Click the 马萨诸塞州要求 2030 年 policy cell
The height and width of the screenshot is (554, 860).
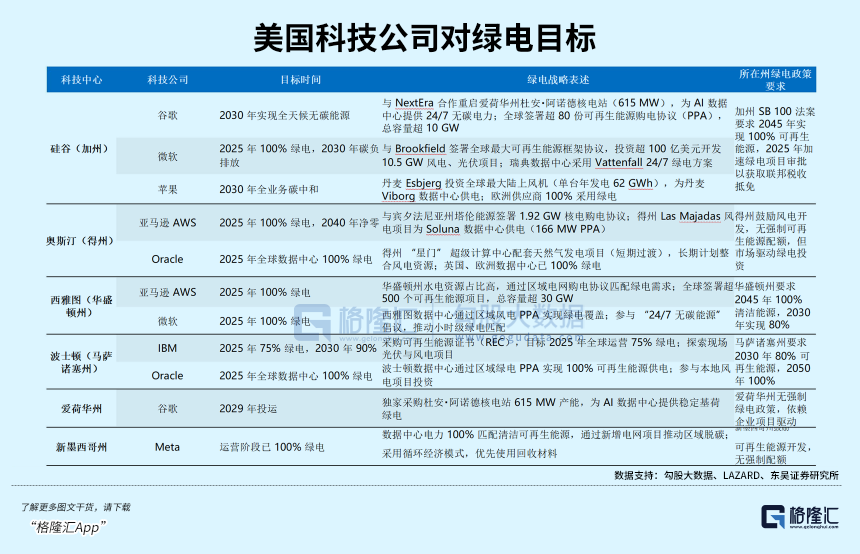pos(772,361)
